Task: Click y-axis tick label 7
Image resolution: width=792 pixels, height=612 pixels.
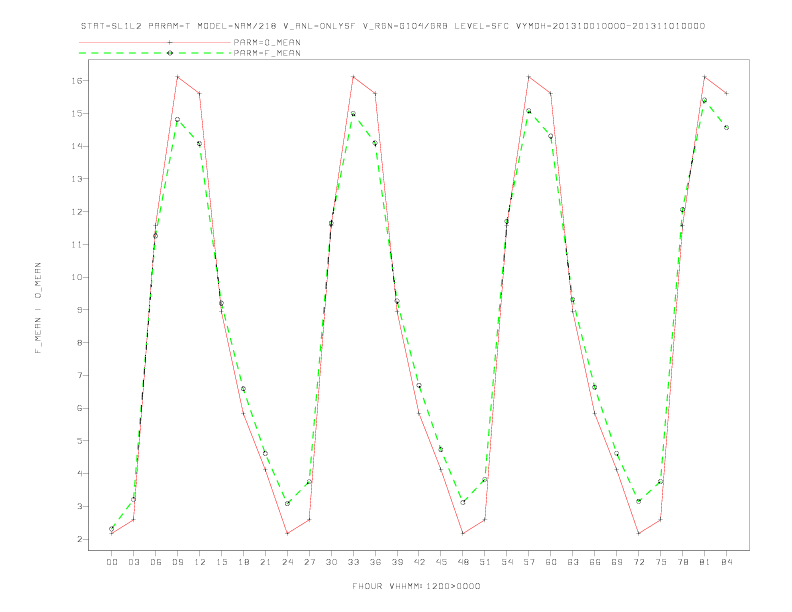Action: click(x=79, y=375)
